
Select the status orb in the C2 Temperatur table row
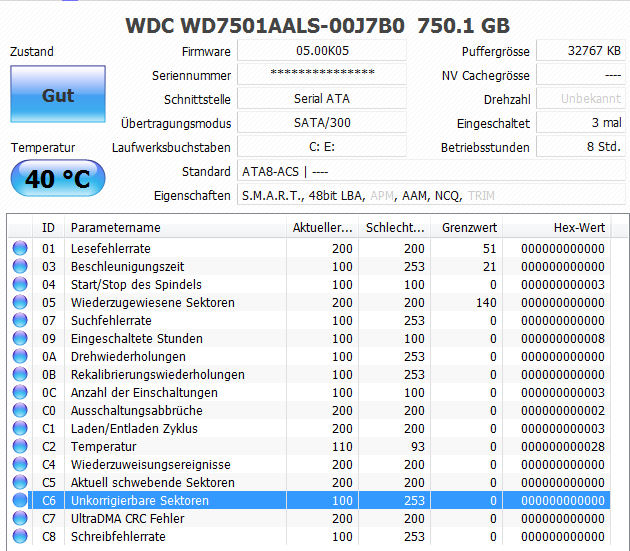(20, 446)
